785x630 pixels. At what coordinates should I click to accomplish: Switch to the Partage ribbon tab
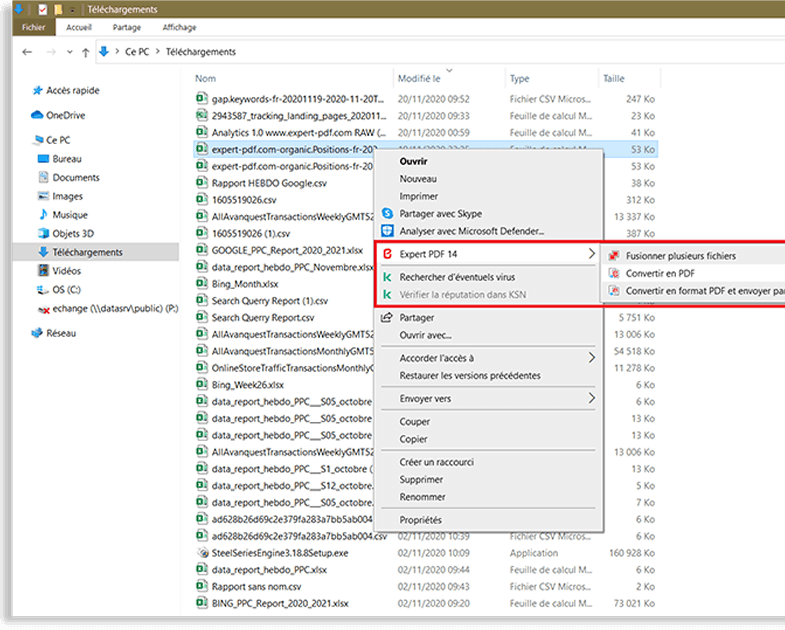(x=127, y=28)
